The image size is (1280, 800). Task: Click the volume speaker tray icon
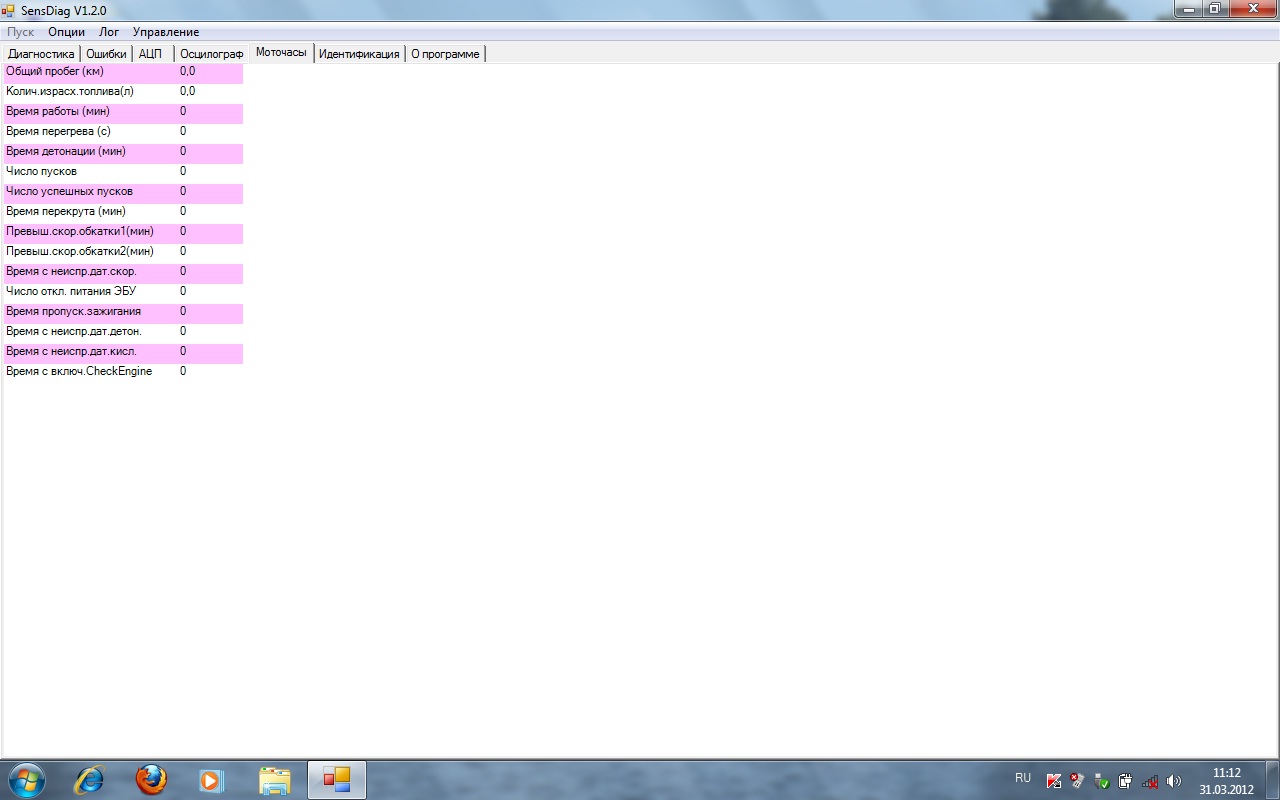pos(1174,781)
